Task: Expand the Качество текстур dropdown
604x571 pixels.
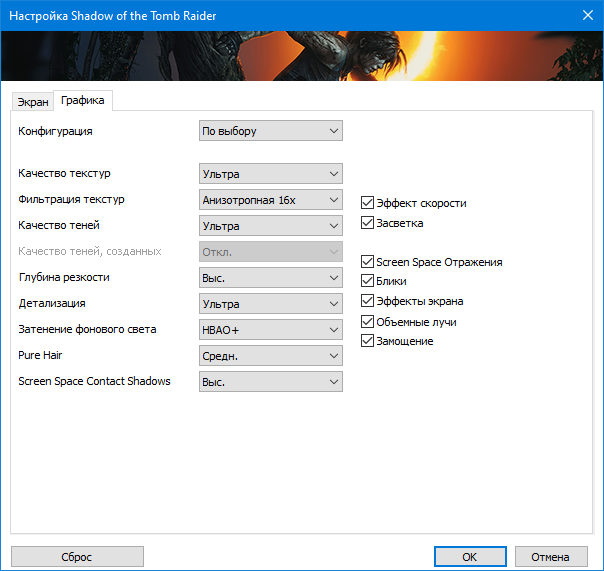Action: click(x=270, y=173)
